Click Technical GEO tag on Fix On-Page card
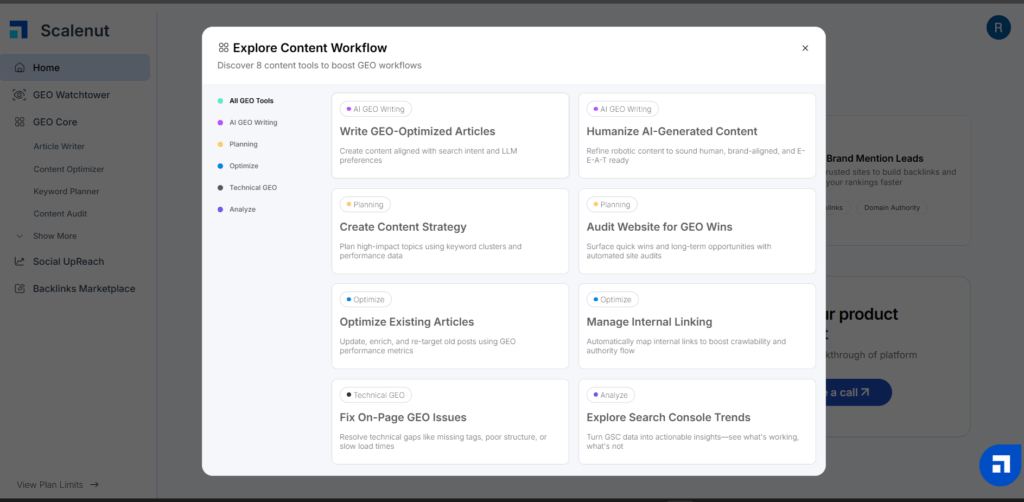 coord(376,395)
